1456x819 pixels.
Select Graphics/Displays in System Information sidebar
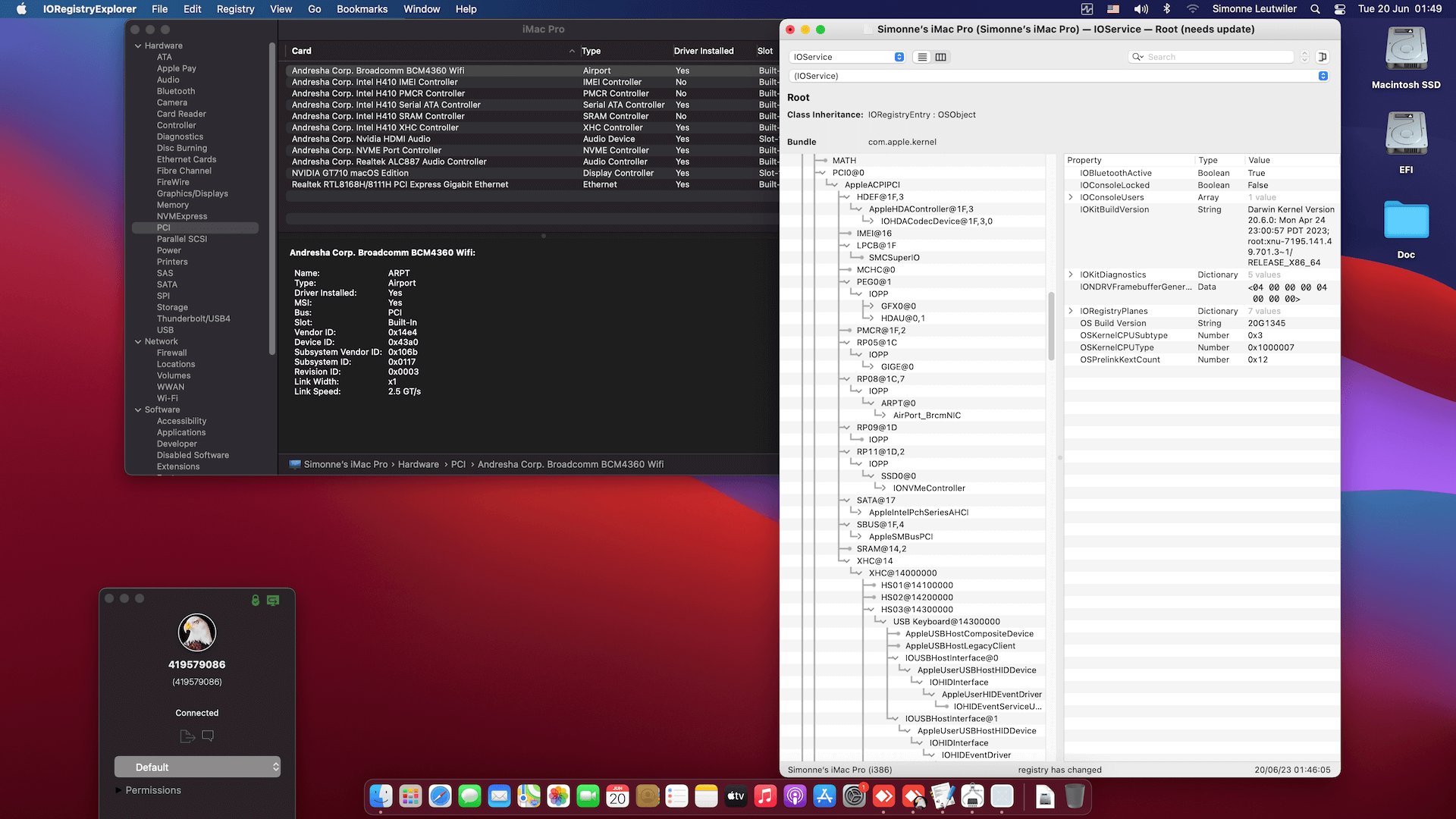[193, 193]
